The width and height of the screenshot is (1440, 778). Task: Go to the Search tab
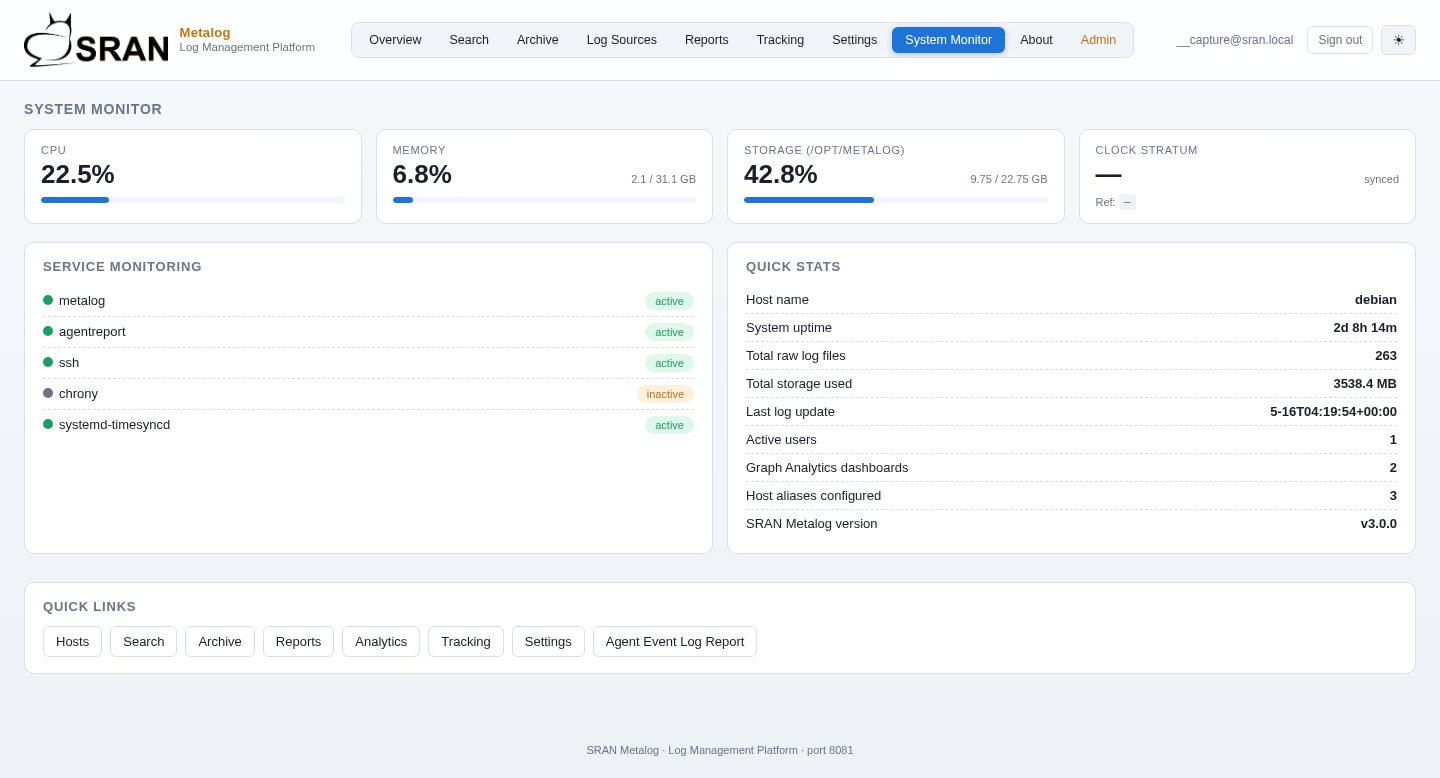coord(469,40)
